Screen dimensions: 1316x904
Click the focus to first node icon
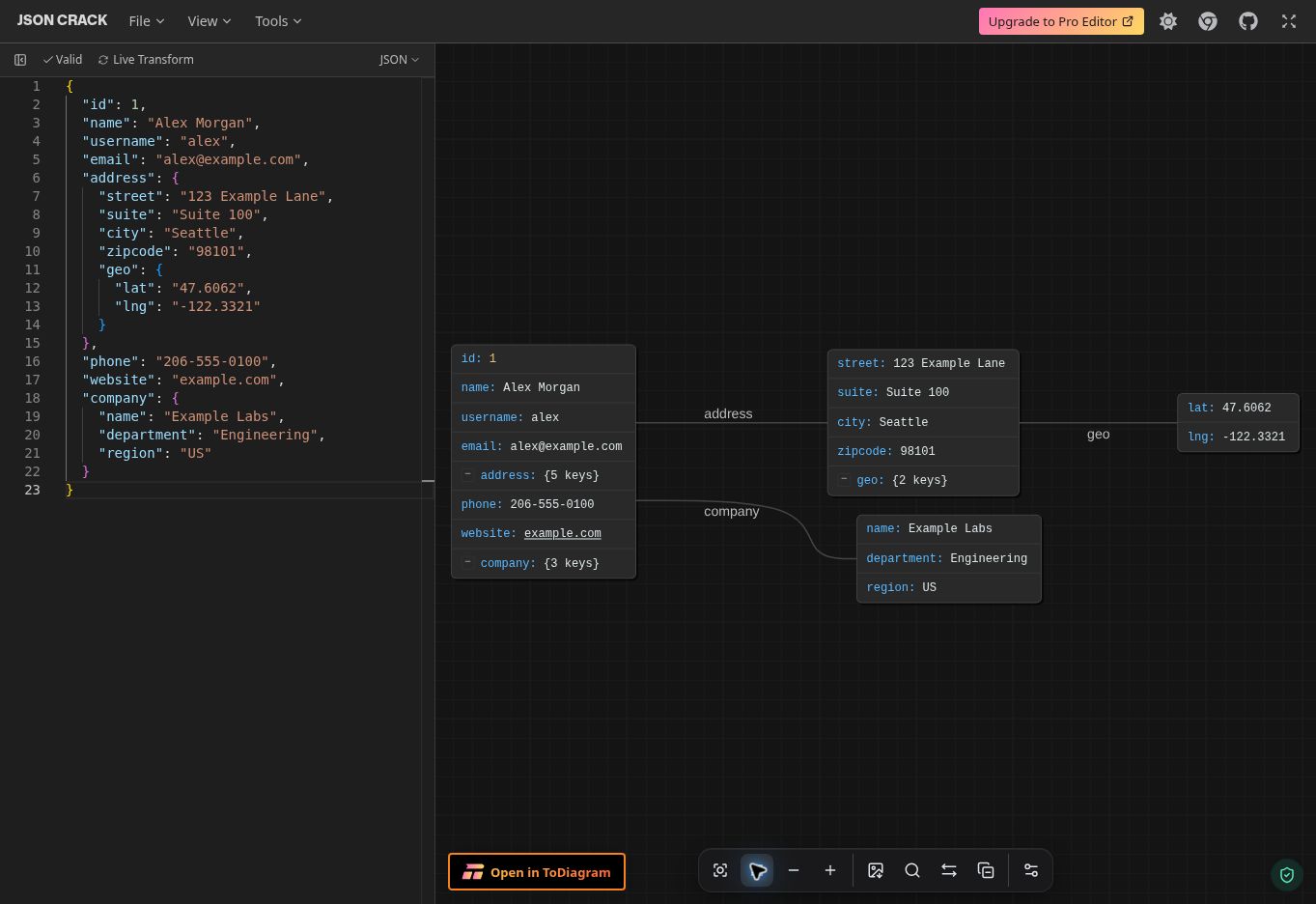[x=720, y=870]
